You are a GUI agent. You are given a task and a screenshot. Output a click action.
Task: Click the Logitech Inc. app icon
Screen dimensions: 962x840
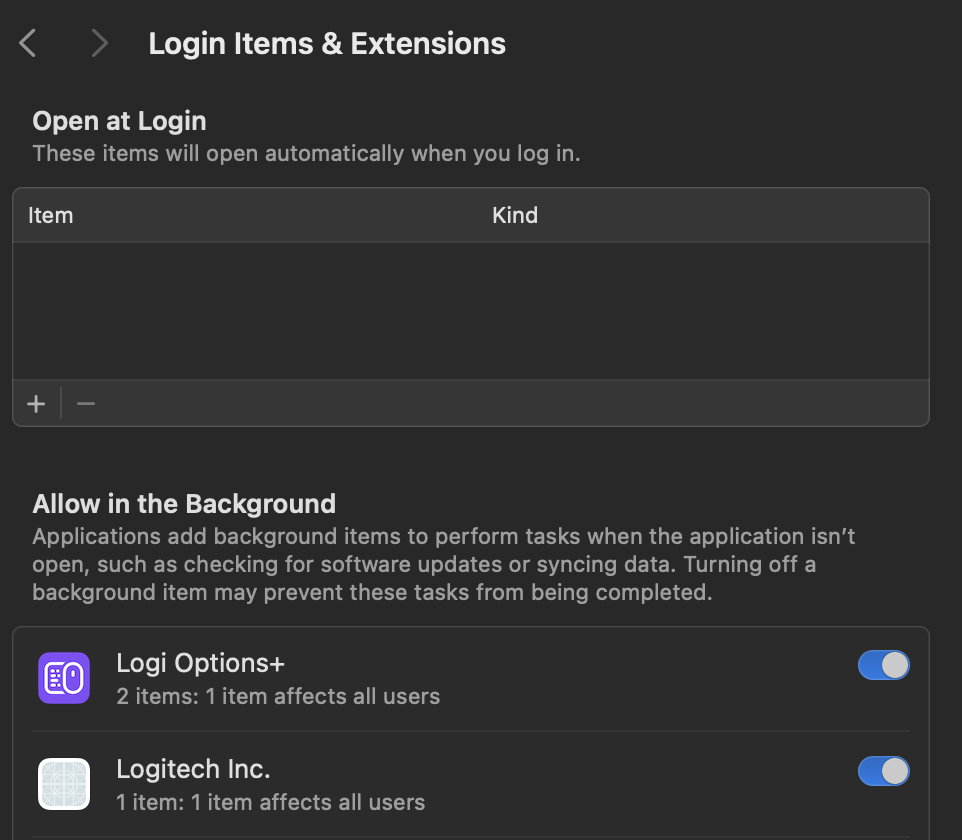click(x=64, y=784)
